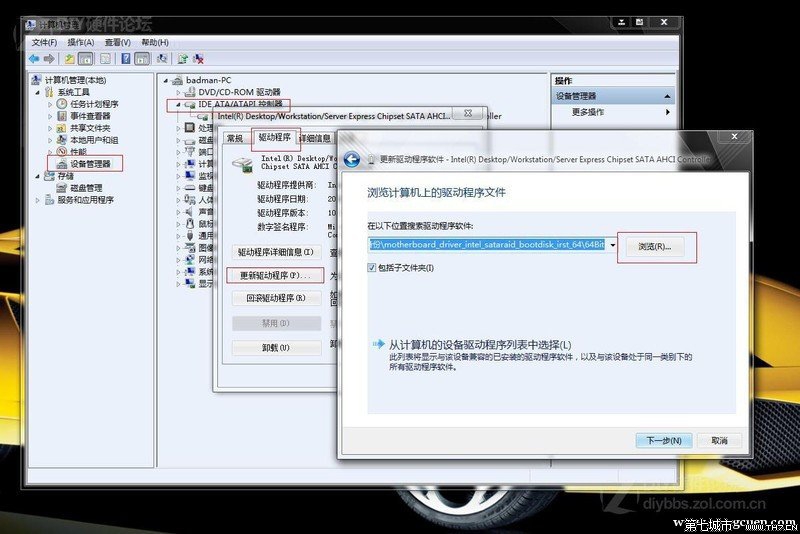Open the 操作(A) menu
The height and width of the screenshot is (534, 800).
pyautogui.click(x=81, y=42)
